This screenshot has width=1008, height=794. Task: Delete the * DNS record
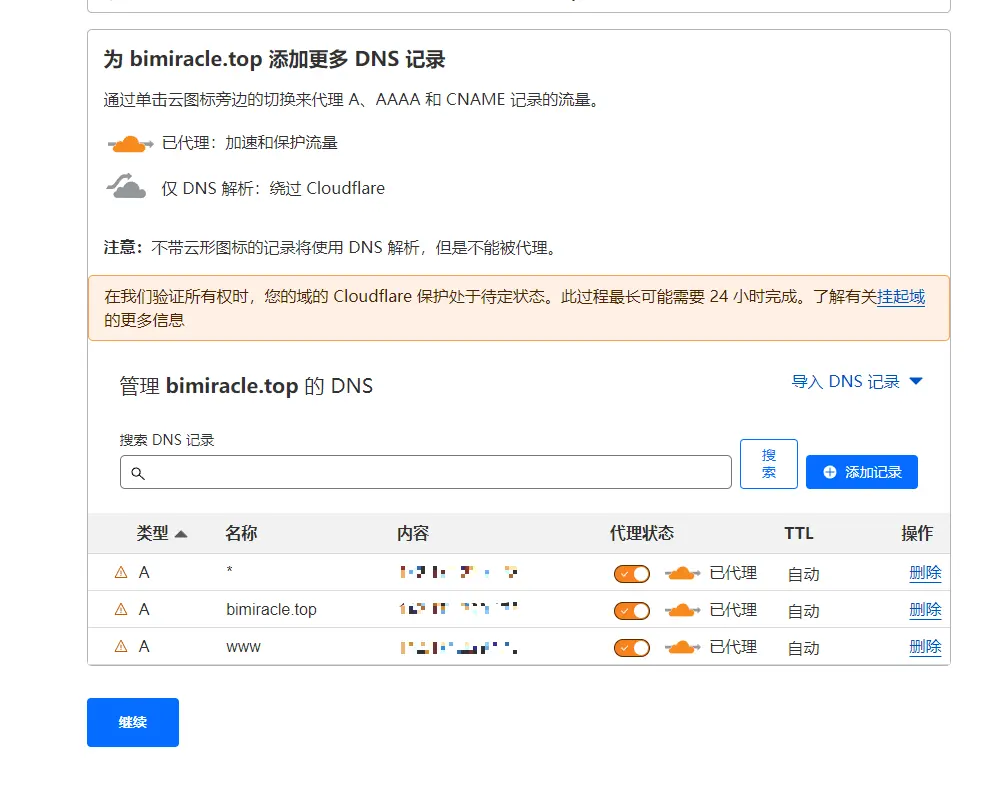[x=925, y=573]
